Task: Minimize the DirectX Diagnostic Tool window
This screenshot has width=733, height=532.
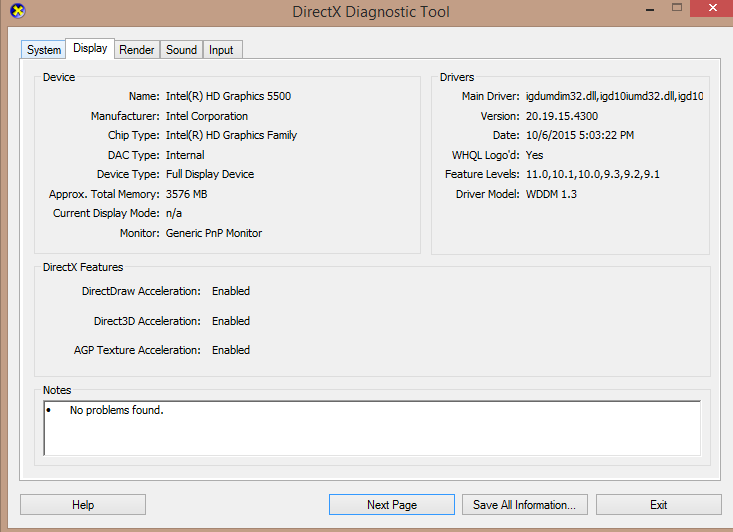Action: click(653, 10)
